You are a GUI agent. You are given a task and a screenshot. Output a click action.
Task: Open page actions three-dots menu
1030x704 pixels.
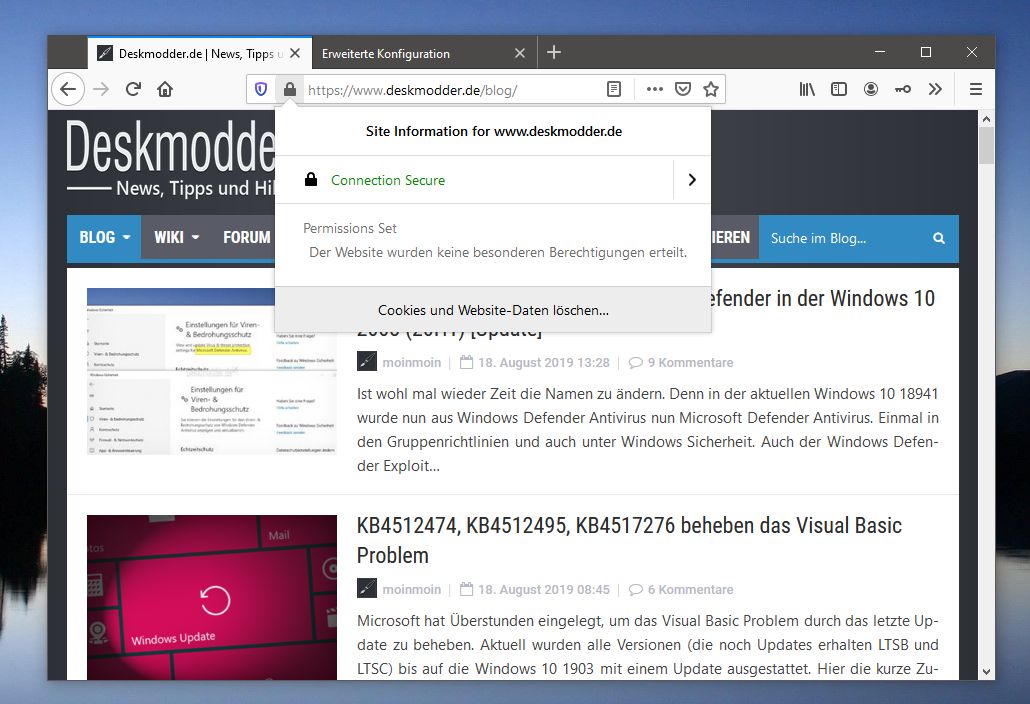pyautogui.click(x=654, y=89)
